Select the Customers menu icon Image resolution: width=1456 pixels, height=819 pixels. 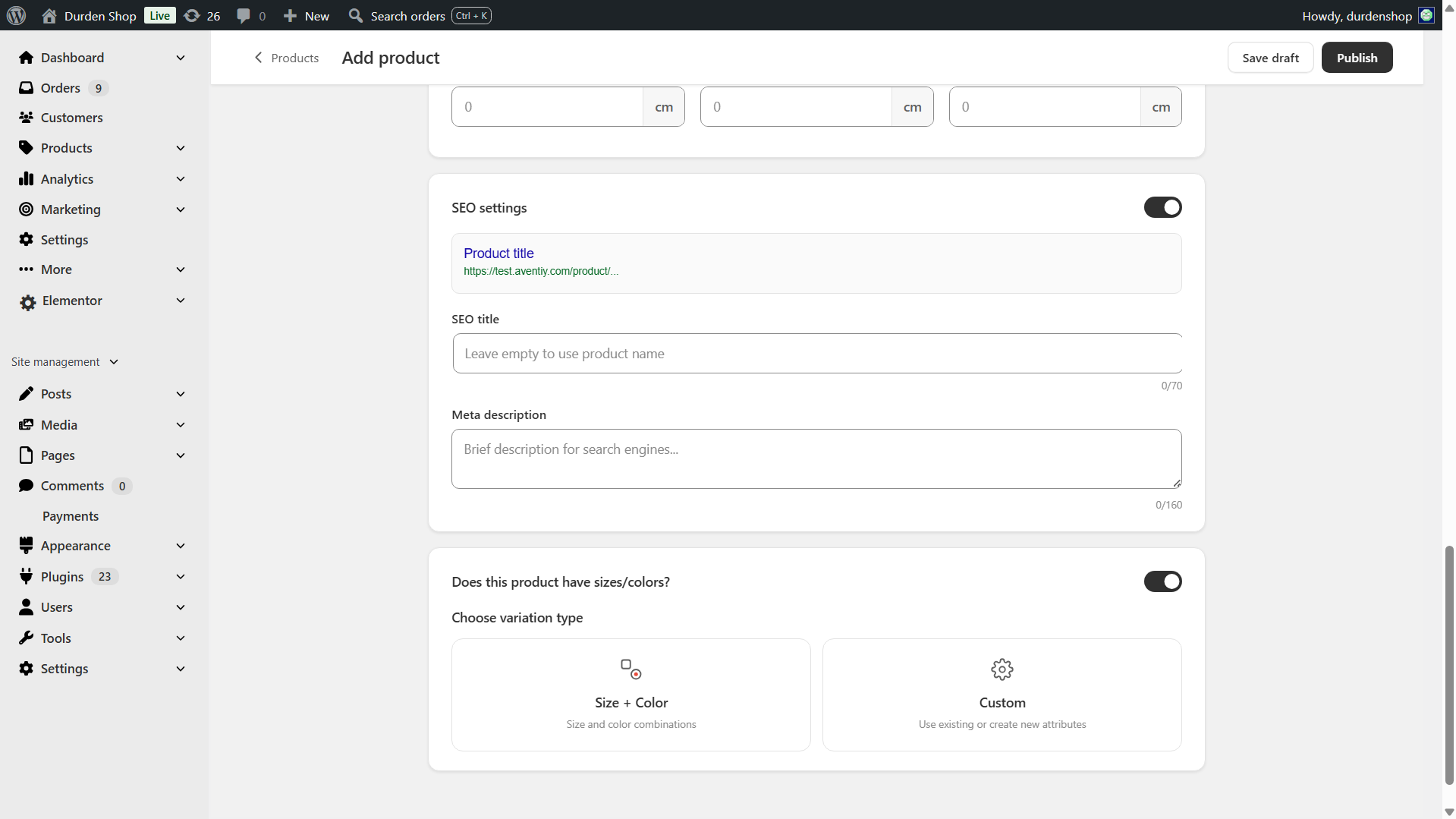point(26,117)
